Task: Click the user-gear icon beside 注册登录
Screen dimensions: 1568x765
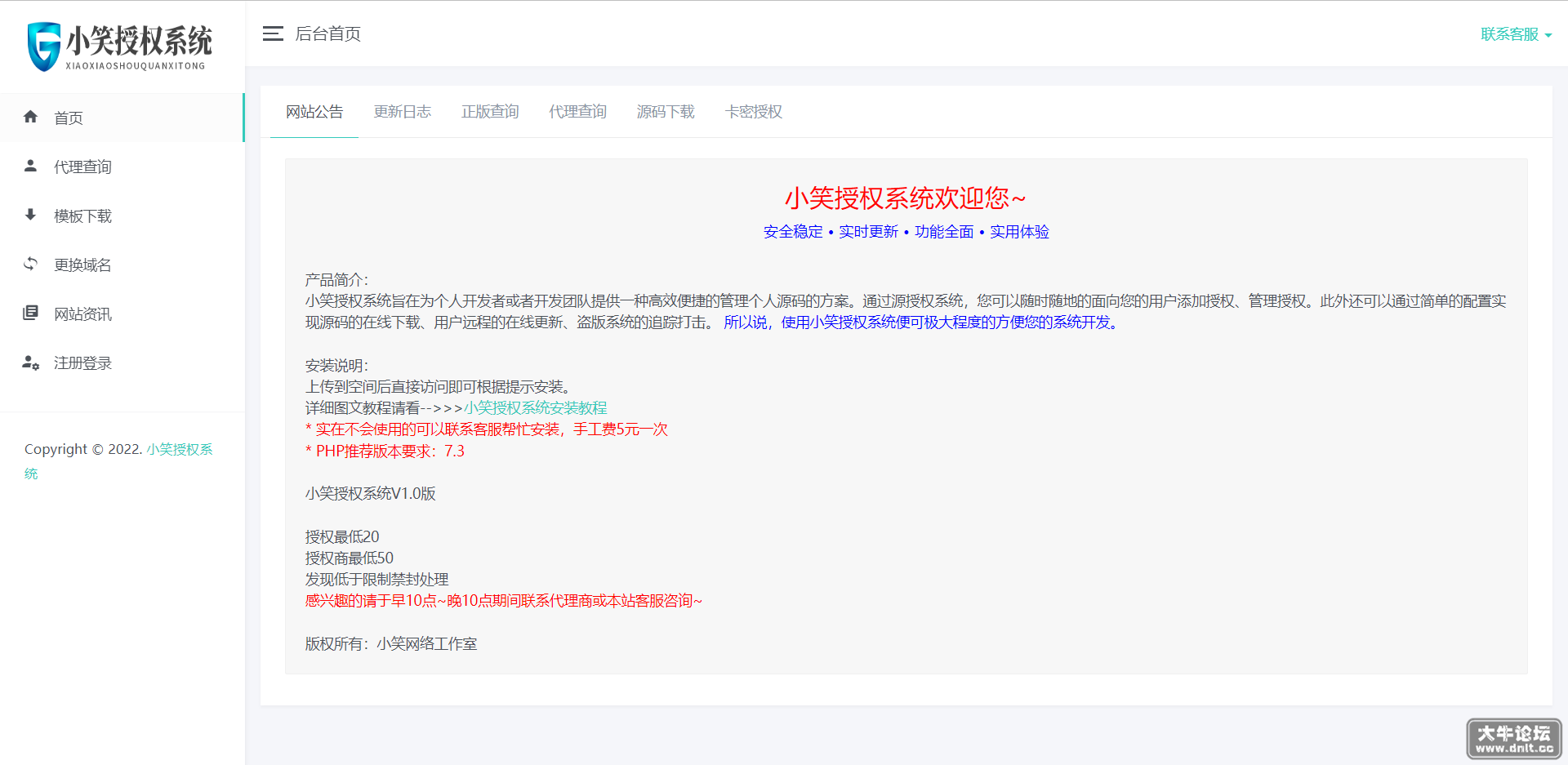Action: (x=30, y=362)
